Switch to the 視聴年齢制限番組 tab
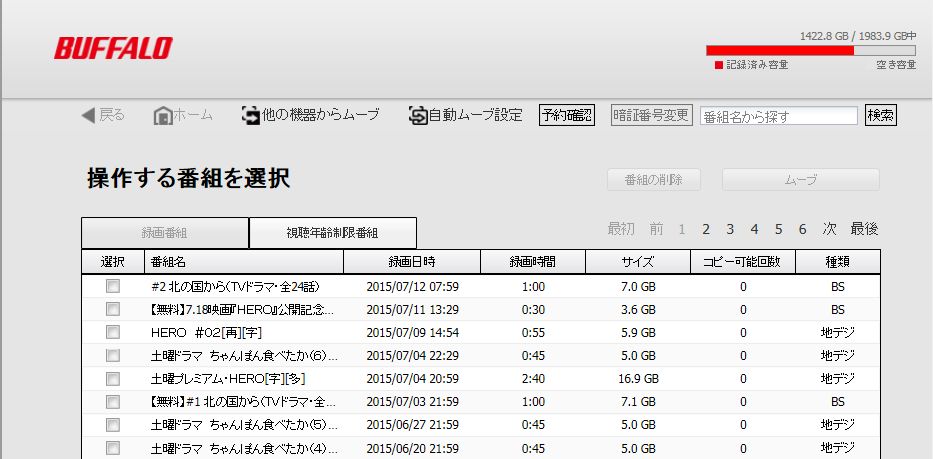The image size is (933, 459). [333, 233]
